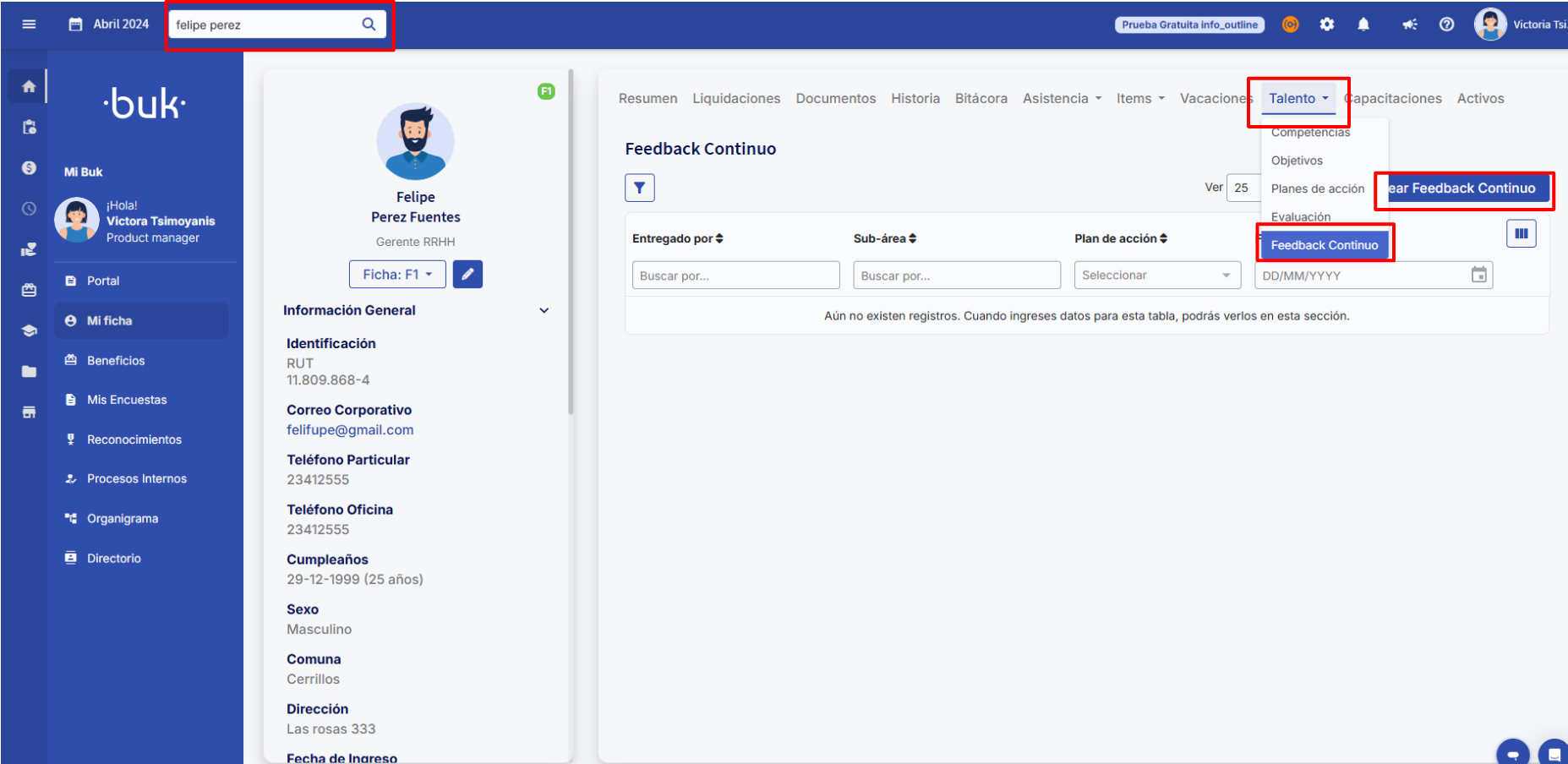Switch to the Resumen tab
Viewport: 1568px width, 764px height.
click(x=647, y=98)
